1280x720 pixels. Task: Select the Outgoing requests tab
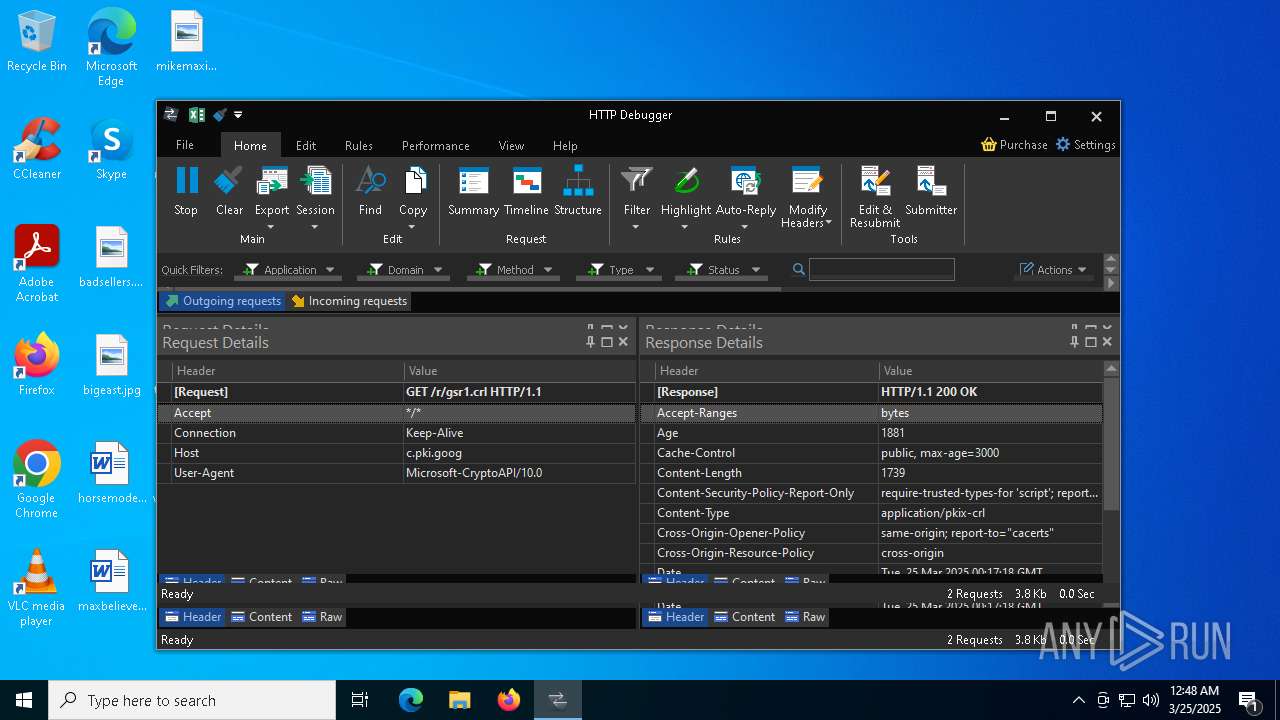click(223, 301)
